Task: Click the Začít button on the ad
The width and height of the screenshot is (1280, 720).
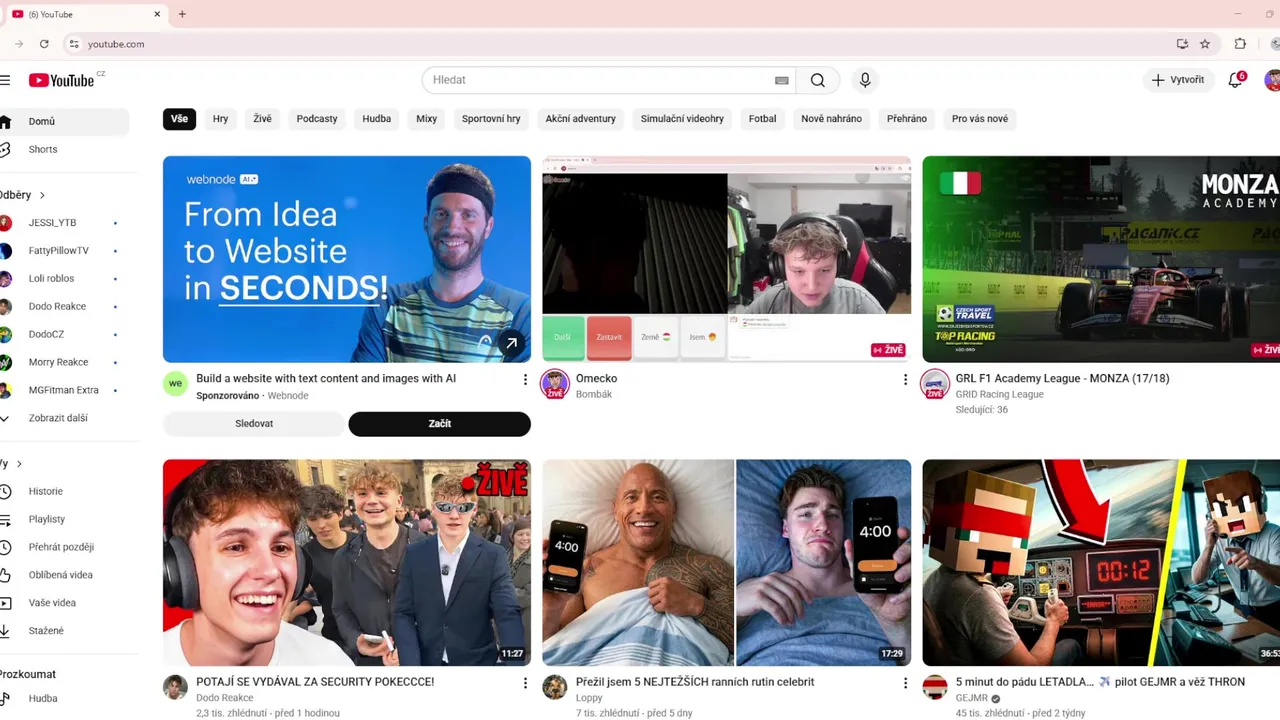Action: point(440,424)
